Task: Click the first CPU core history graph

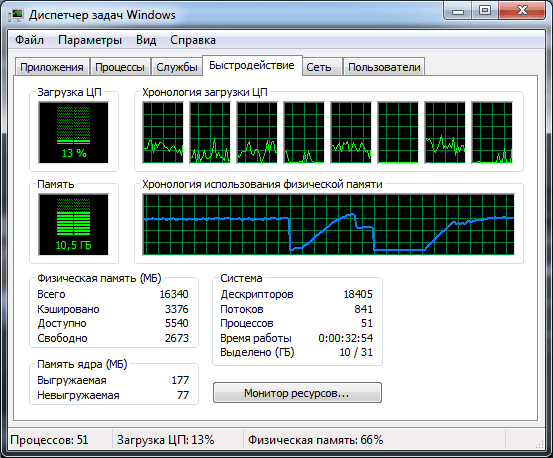Action: coord(163,133)
